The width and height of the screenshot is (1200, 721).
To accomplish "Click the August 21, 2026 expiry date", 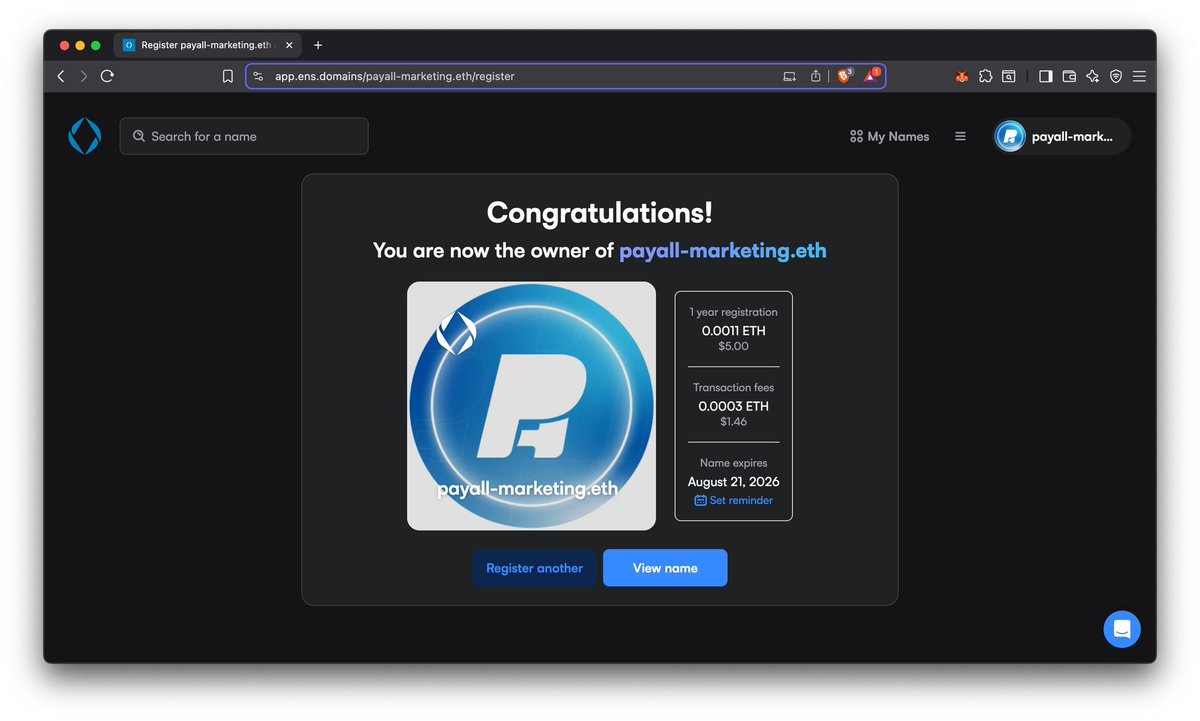I will pyautogui.click(x=734, y=482).
